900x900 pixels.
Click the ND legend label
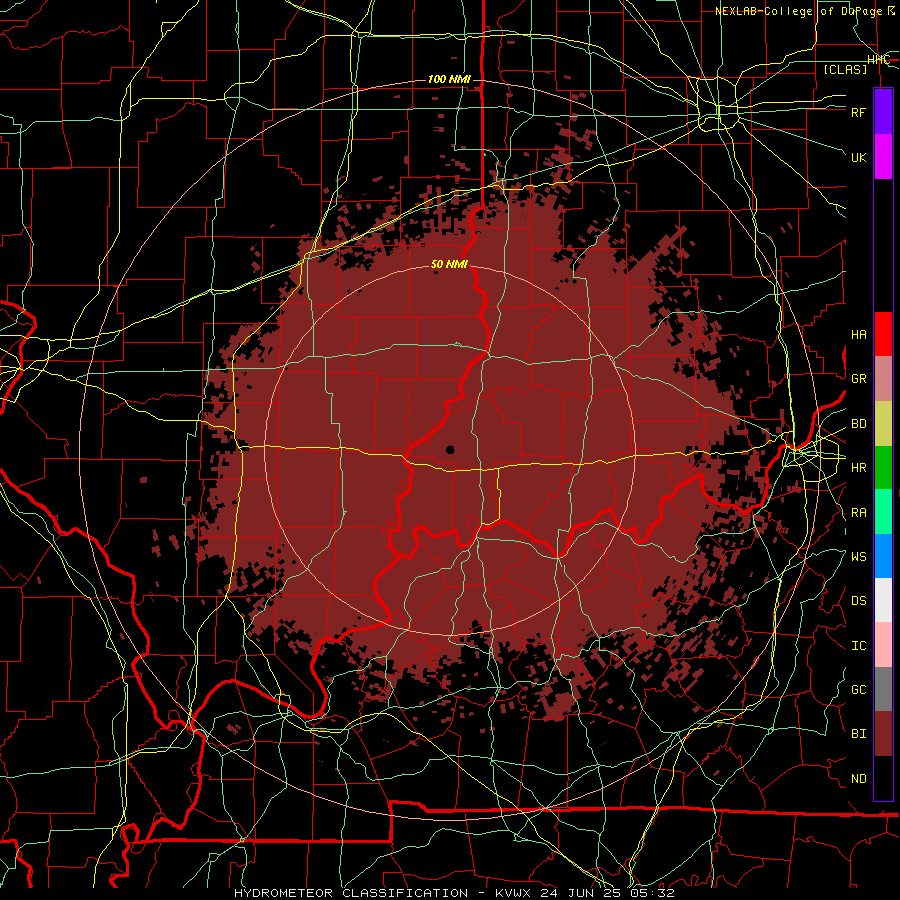pos(859,779)
